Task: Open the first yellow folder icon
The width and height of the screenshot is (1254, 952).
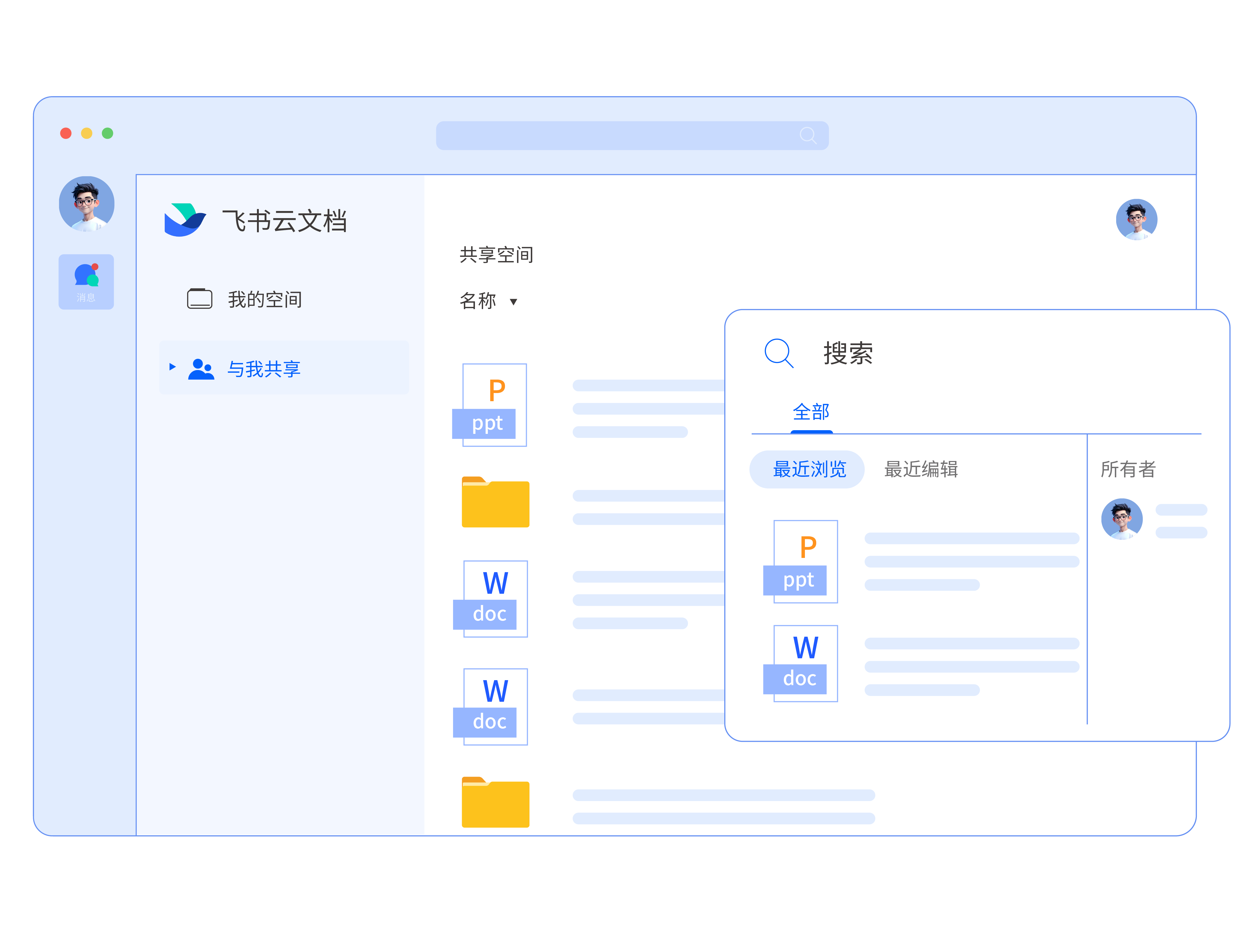Action: [495, 502]
